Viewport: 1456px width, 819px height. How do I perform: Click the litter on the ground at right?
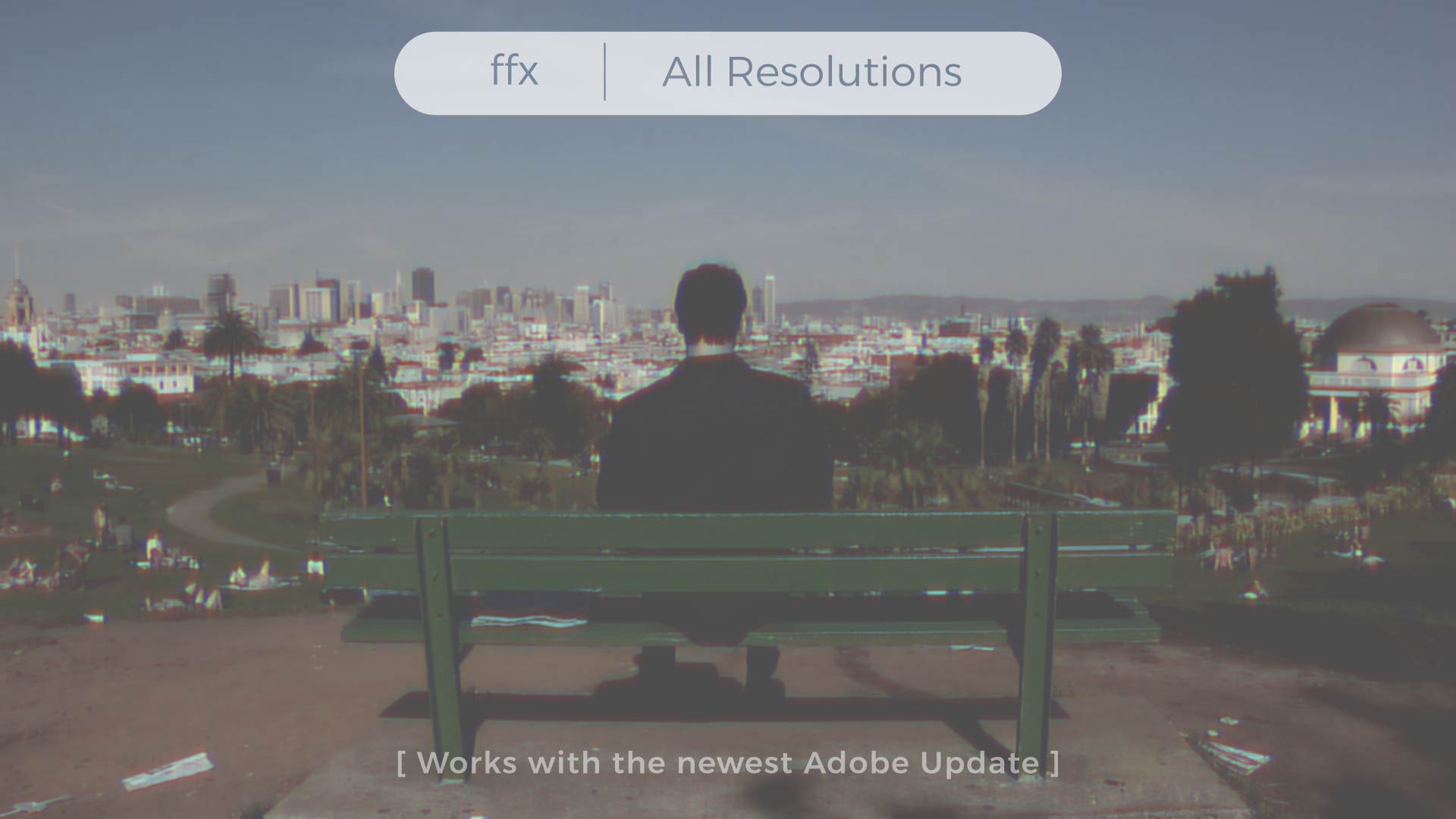1232,751
